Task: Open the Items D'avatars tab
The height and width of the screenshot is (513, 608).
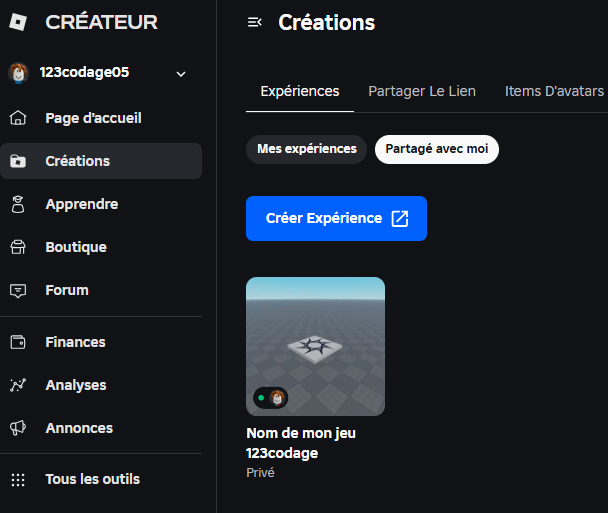Action: coord(554,91)
